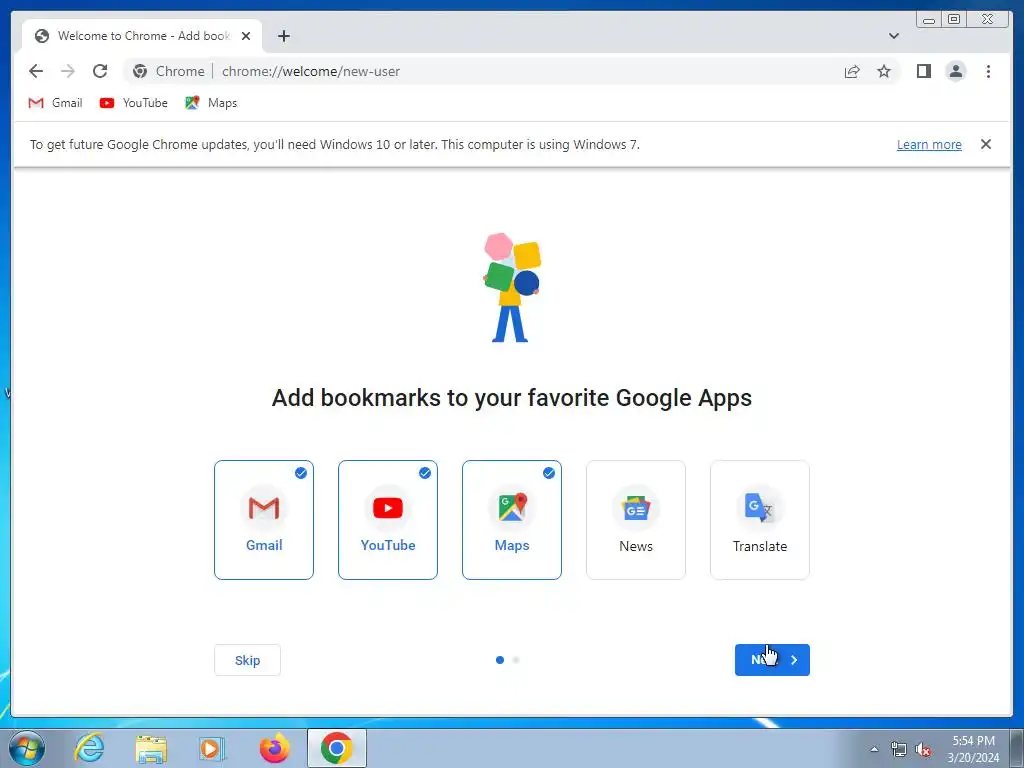The image size is (1024, 768).
Task: Deselect the YouTube app card
Action: [388, 520]
